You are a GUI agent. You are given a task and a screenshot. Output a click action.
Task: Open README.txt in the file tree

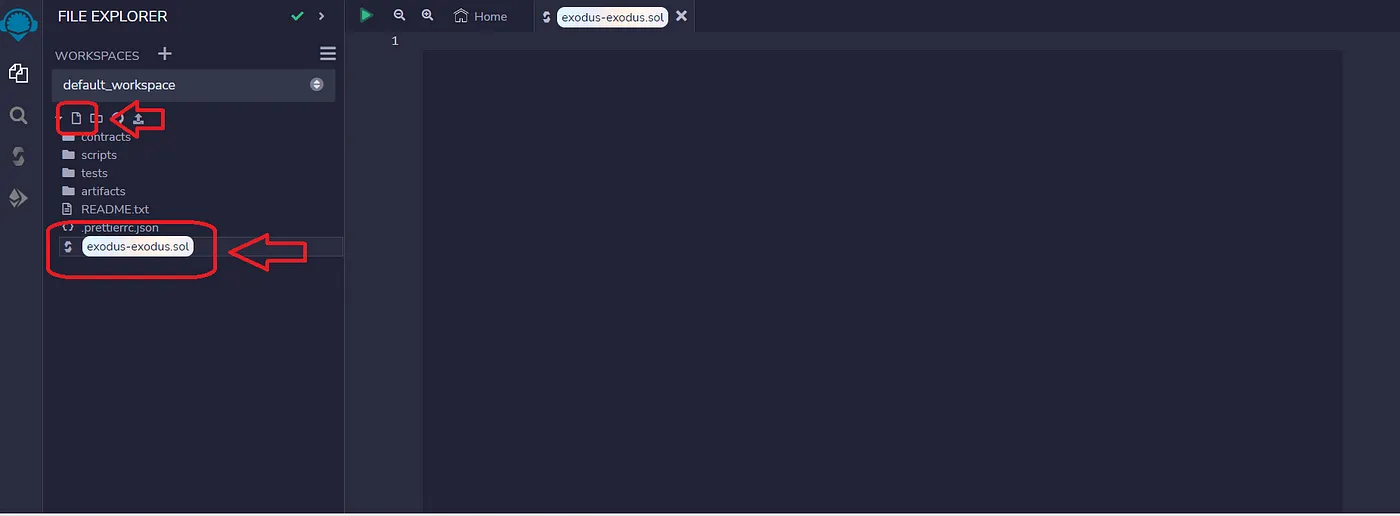point(114,209)
